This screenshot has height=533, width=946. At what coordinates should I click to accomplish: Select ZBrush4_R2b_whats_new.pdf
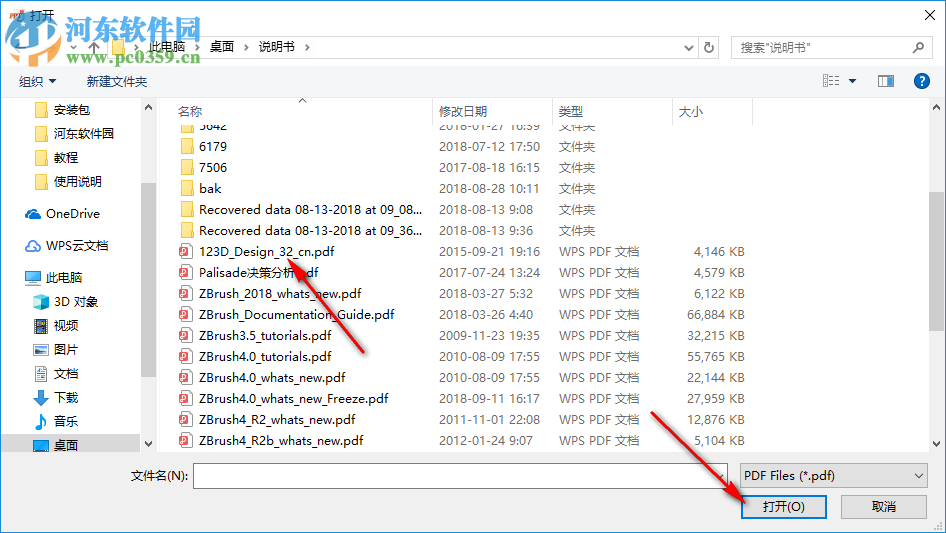pyautogui.click(x=281, y=441)
